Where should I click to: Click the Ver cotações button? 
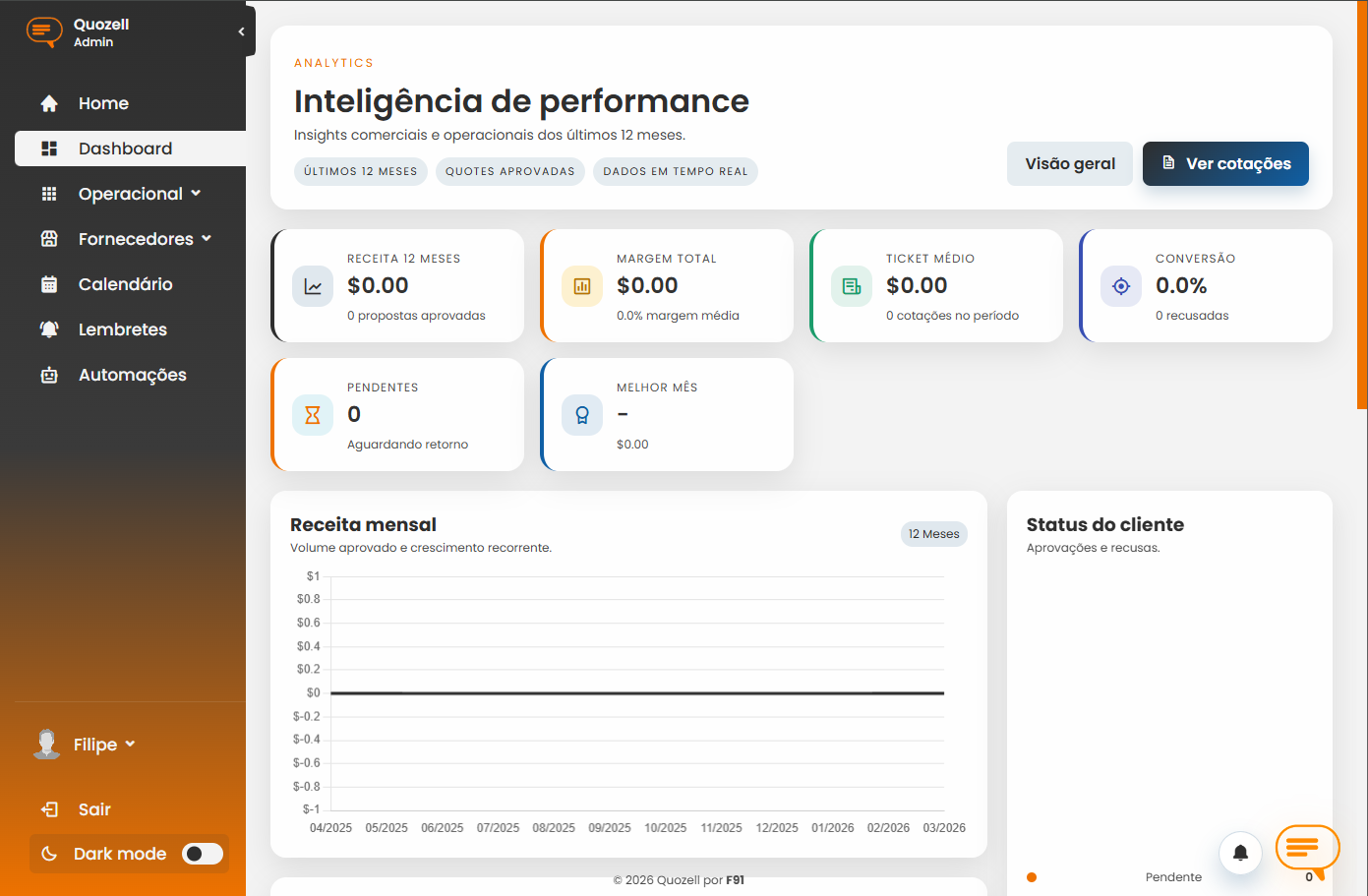point(1225,164)
